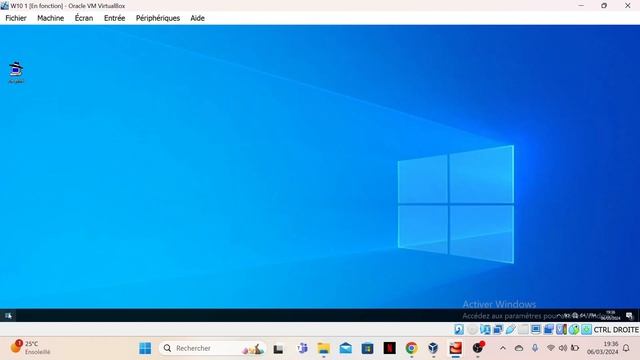640x360 pixels.
Task: Open the Écran menu
Action: coord(84,18)
